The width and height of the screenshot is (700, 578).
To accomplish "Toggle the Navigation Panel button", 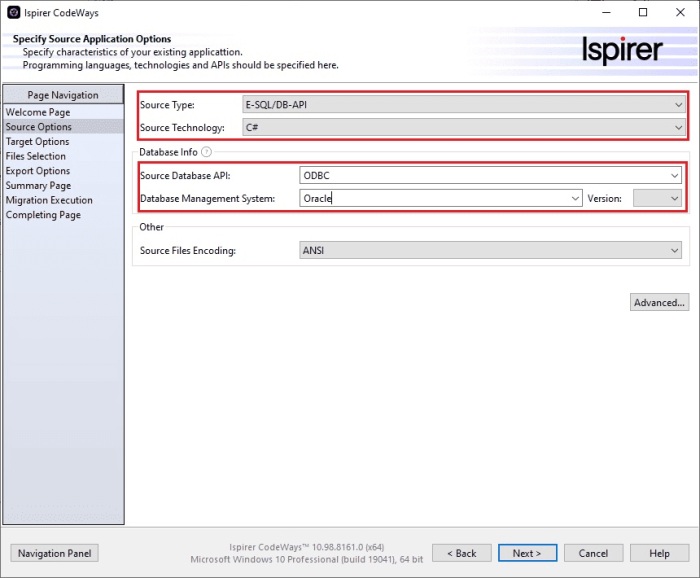I will (55, 553).
